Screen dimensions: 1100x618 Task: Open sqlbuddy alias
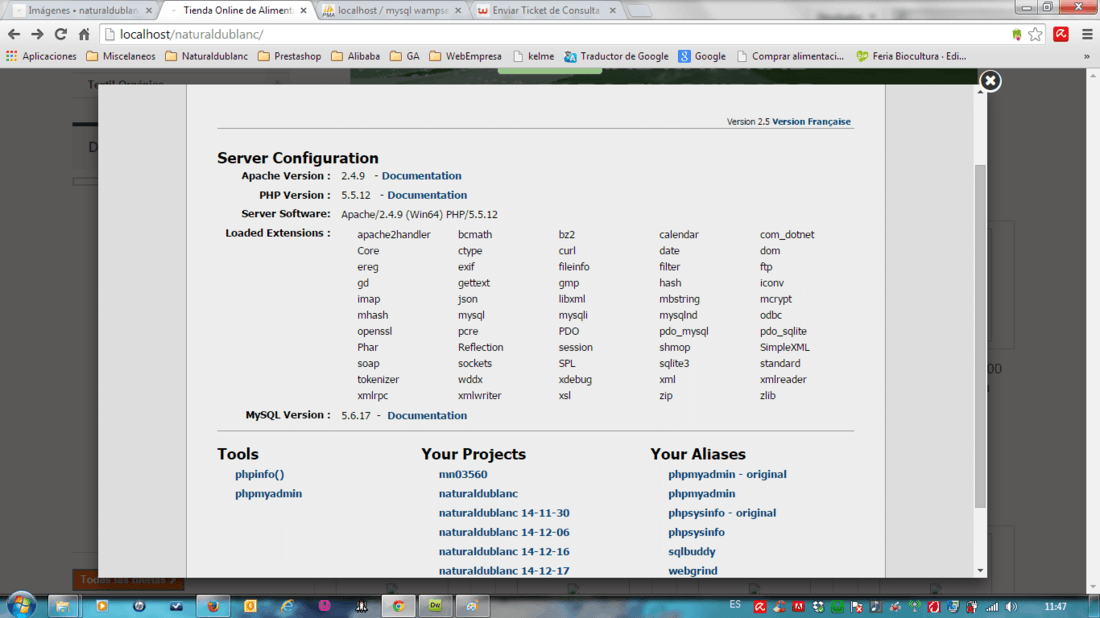[x=692, y=551]
